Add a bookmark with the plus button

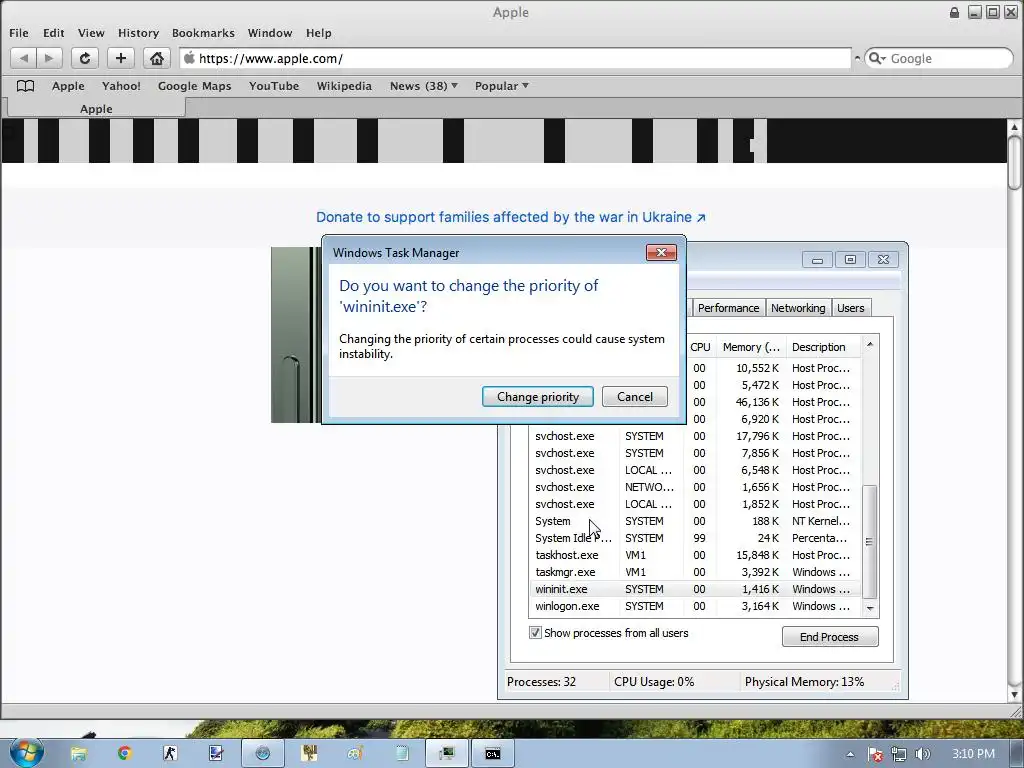121,58
